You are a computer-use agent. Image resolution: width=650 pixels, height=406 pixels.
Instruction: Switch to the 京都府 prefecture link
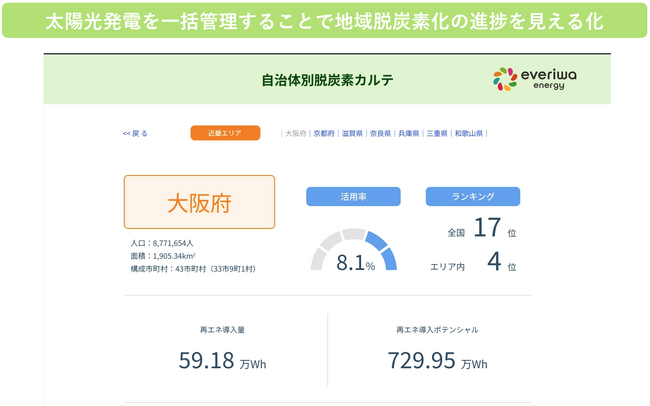[x=324, y=133]
